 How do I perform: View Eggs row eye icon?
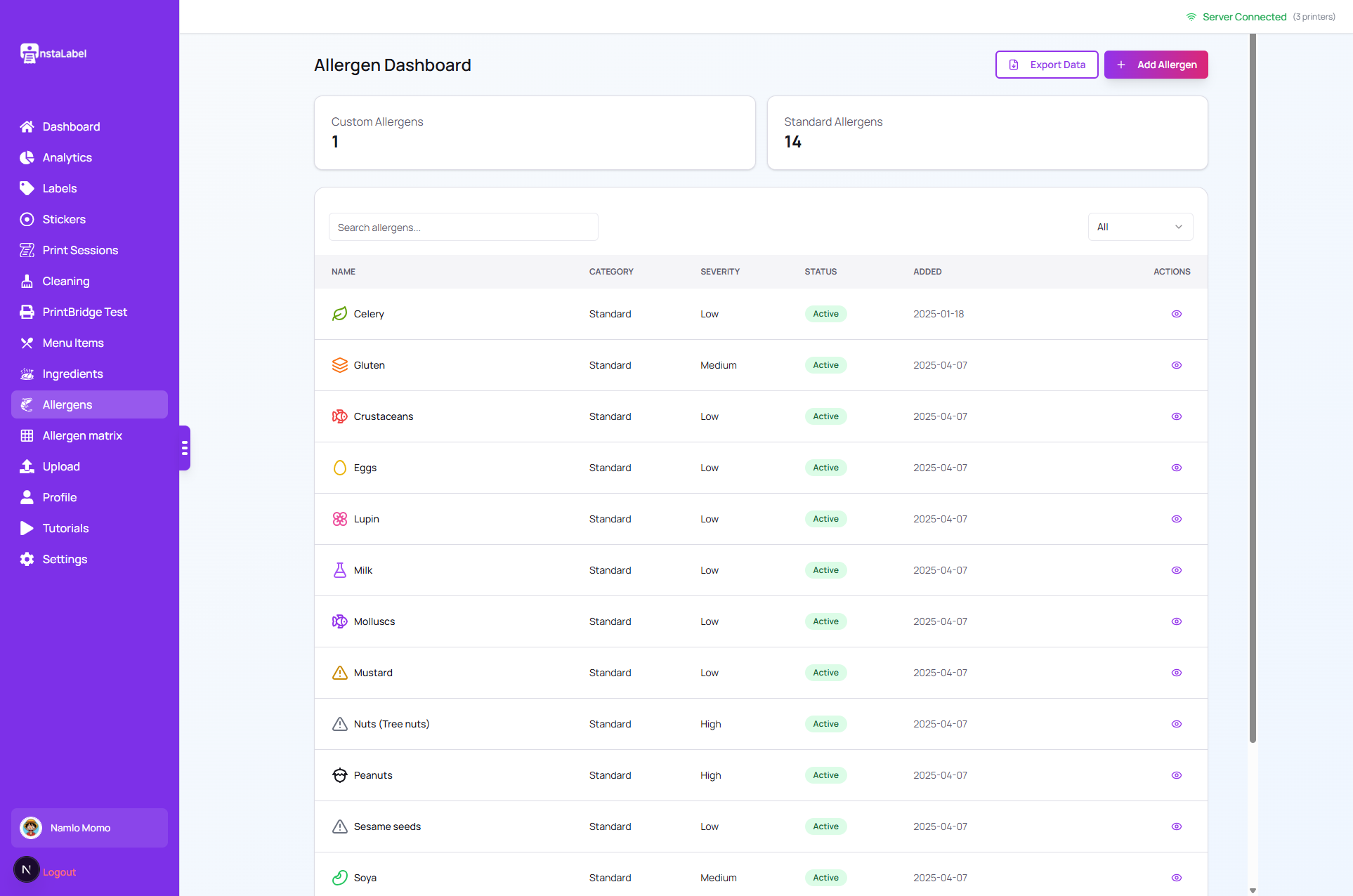coord(1177,468)
